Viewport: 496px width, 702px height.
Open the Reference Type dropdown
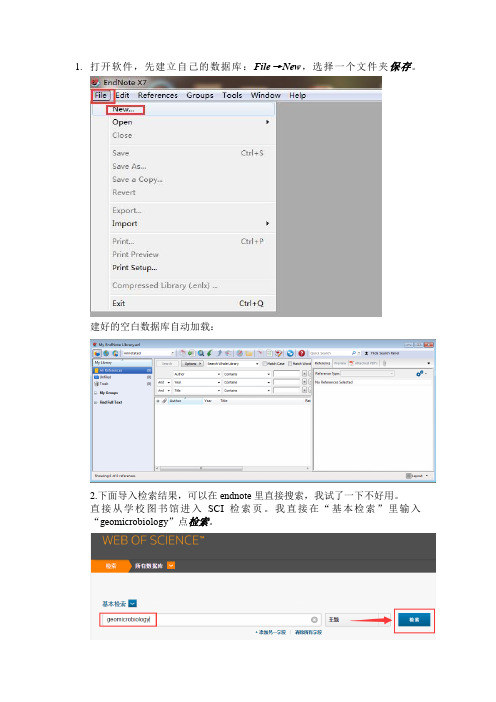click(368, 373)
